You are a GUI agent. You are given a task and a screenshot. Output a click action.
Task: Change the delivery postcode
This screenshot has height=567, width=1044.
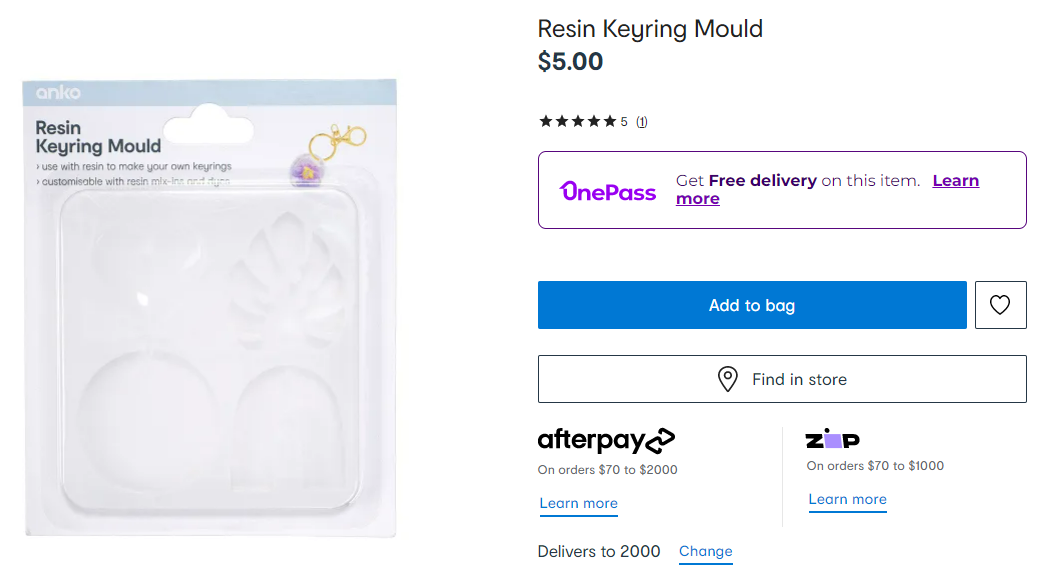pyautogui.click(x=705, y=551)
